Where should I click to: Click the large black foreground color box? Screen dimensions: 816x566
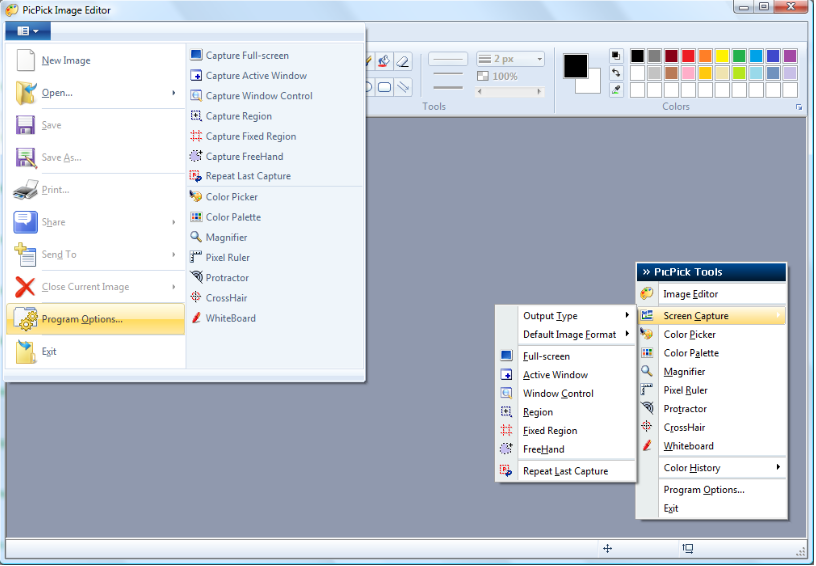[x=576, y=66]
